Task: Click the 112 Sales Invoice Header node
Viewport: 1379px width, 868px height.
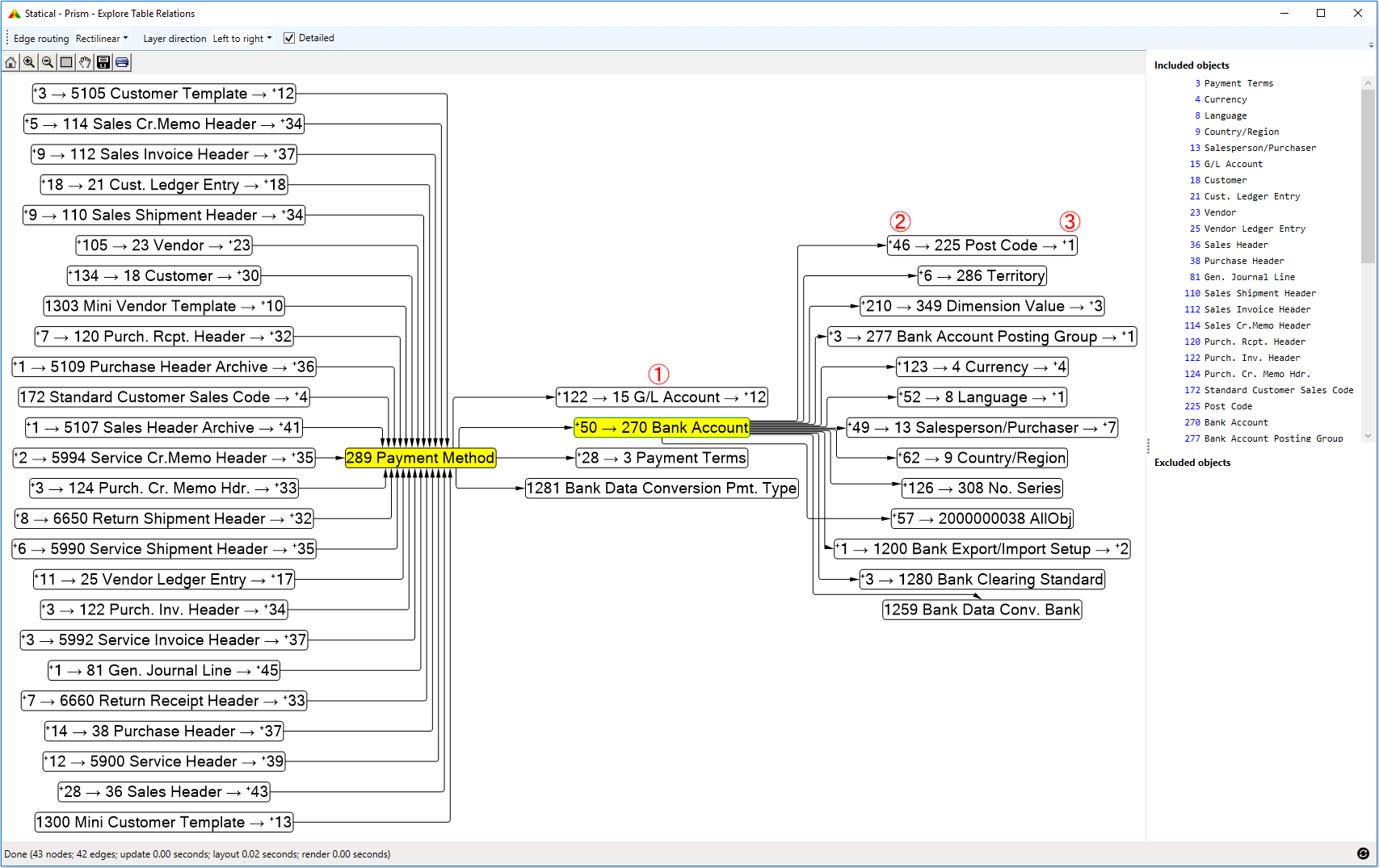Action: (x=164, y=154)
